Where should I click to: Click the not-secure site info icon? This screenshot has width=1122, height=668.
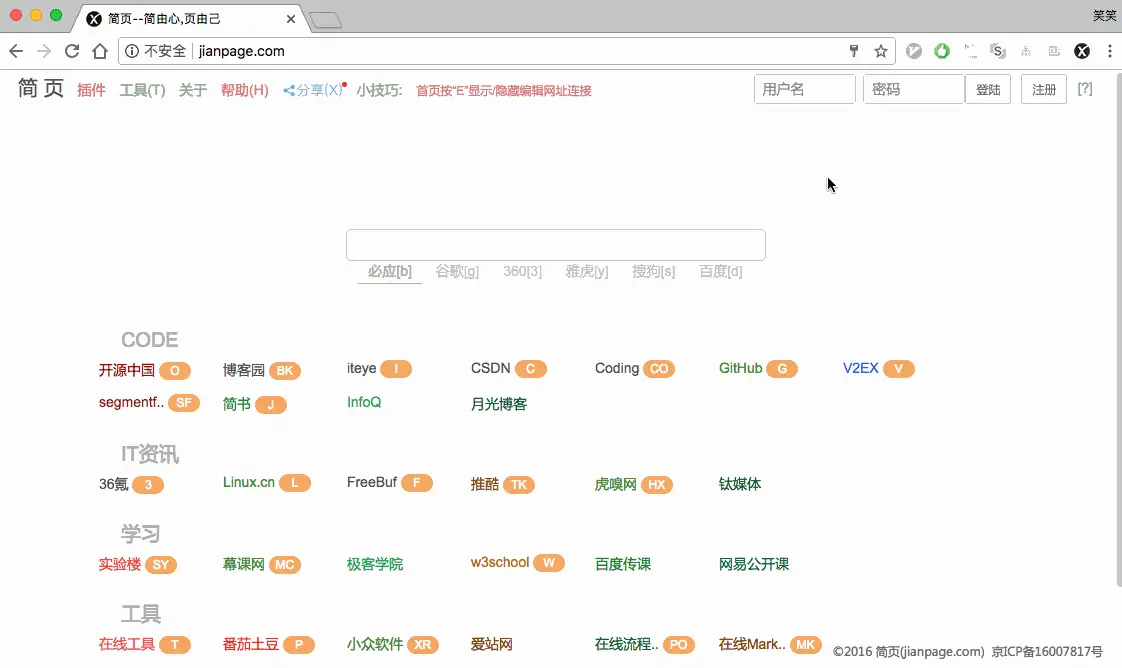click(x=132, y=51)
